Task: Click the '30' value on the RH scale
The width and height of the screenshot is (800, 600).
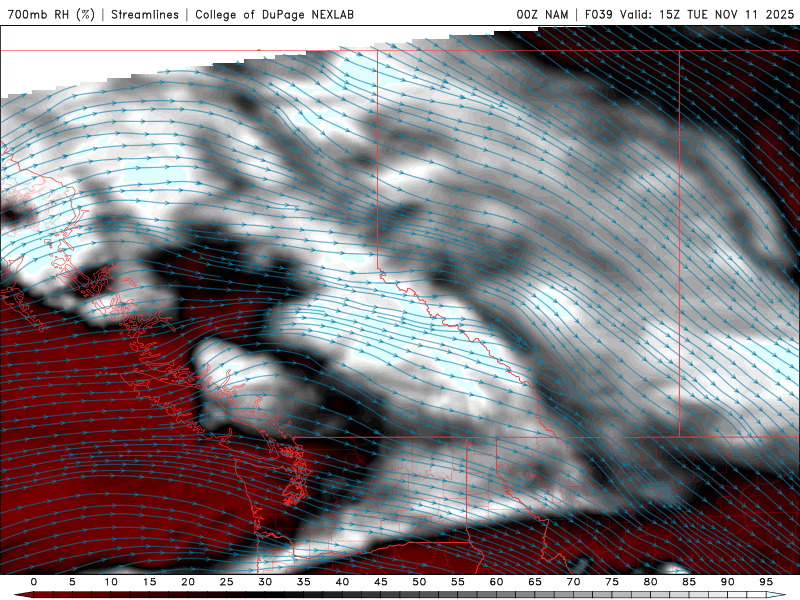Action: tap(265, 582)
